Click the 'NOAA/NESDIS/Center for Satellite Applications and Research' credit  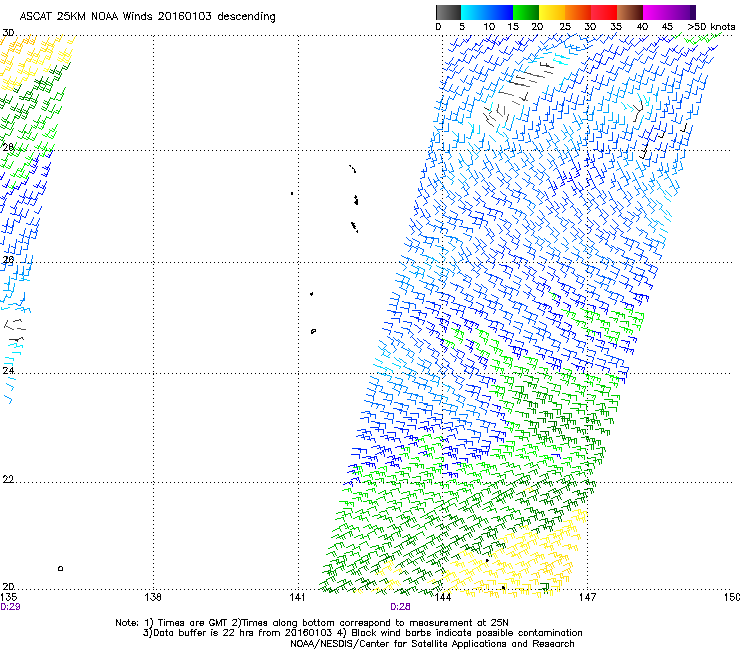pyautogui.click(x=432, y=644)
